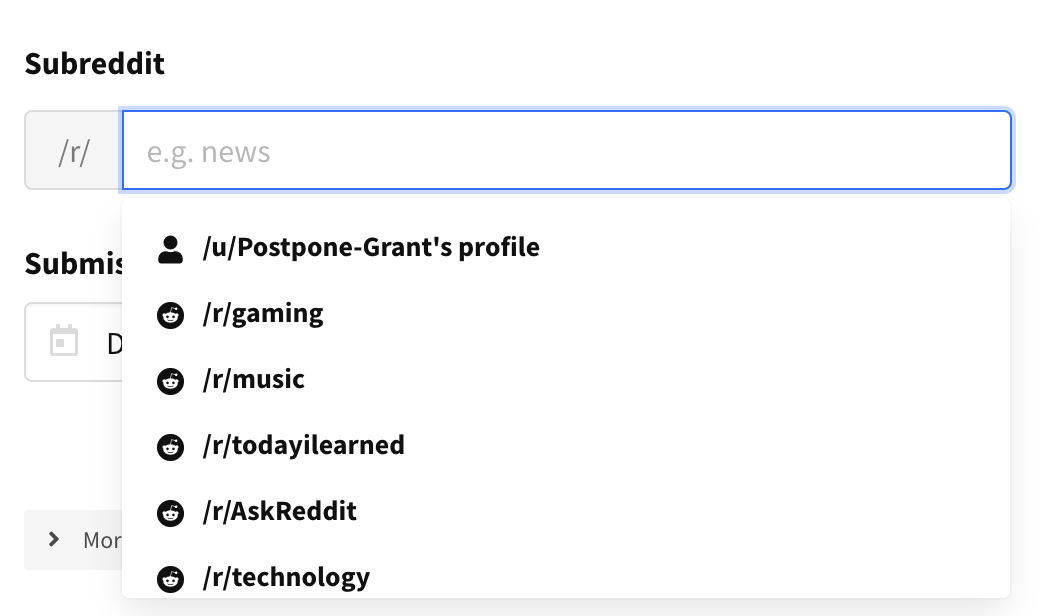Viewport: 1042px width, 616px height.
Task: Click the Reddit snoo icon beside /r/gaming
Action: pyautogui.click(x=170, y=314)
